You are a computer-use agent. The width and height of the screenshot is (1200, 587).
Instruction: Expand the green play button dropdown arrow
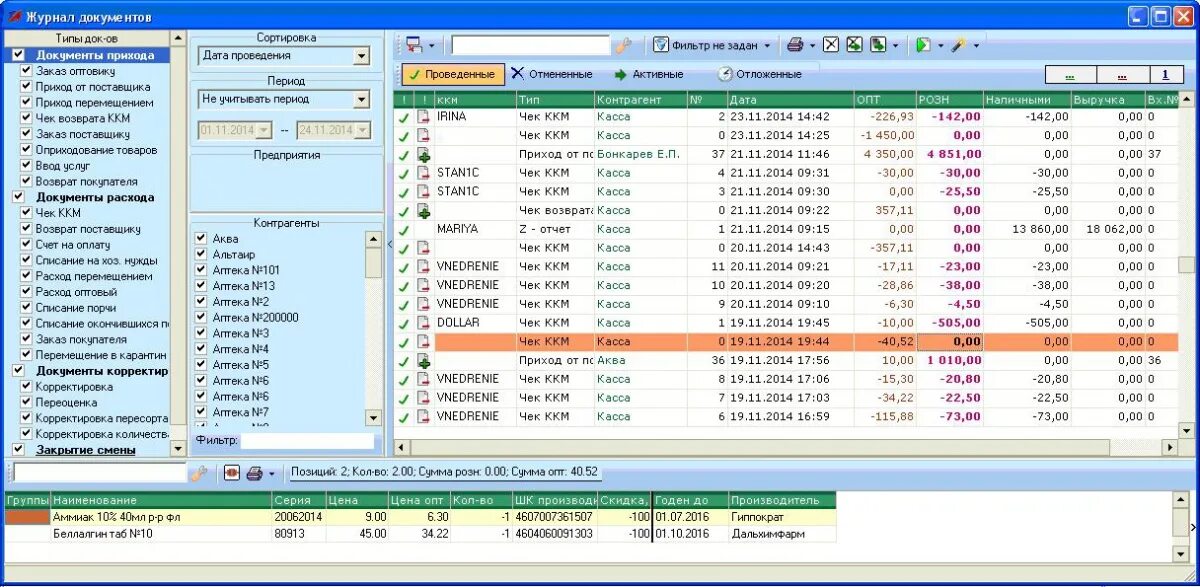point(940,45)
